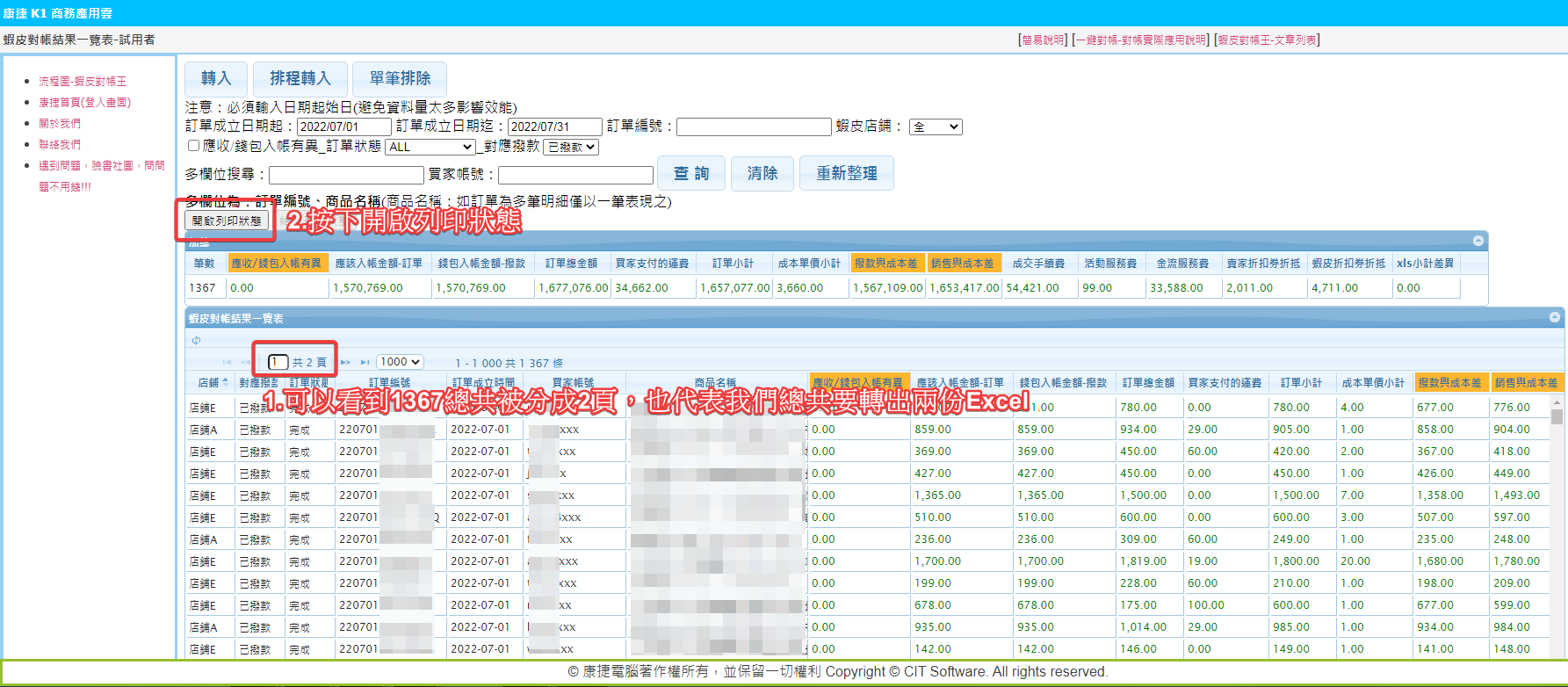
Task: Open the 訂單狀態 ALL dropdown
Action: click(x=430, y=147)
